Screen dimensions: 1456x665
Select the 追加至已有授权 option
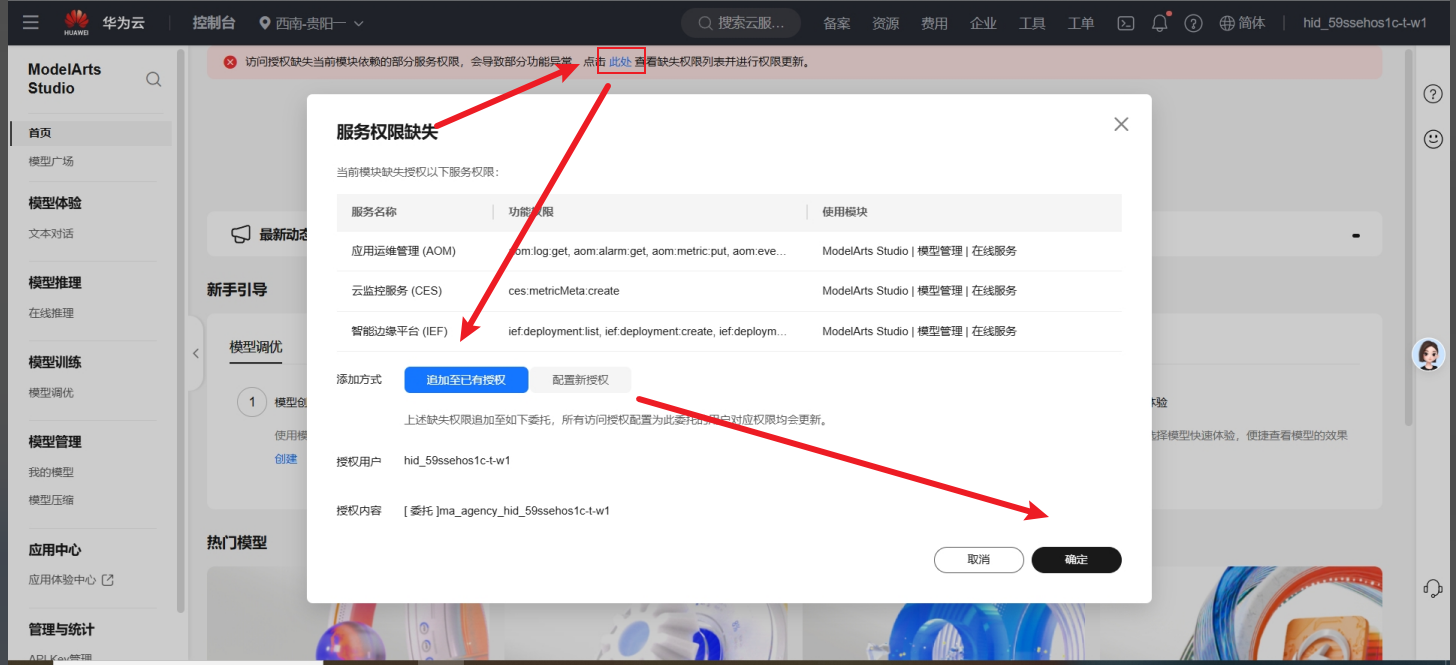click(x=466, y=380)
